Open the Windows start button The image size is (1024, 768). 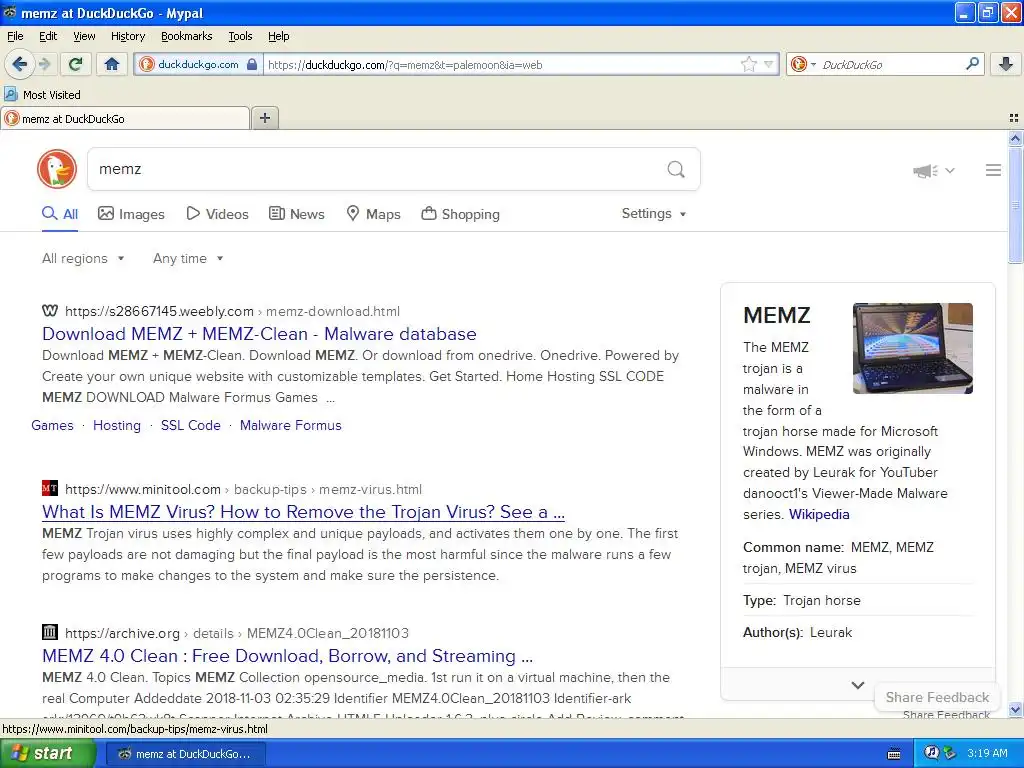click(x=47, y=754)
